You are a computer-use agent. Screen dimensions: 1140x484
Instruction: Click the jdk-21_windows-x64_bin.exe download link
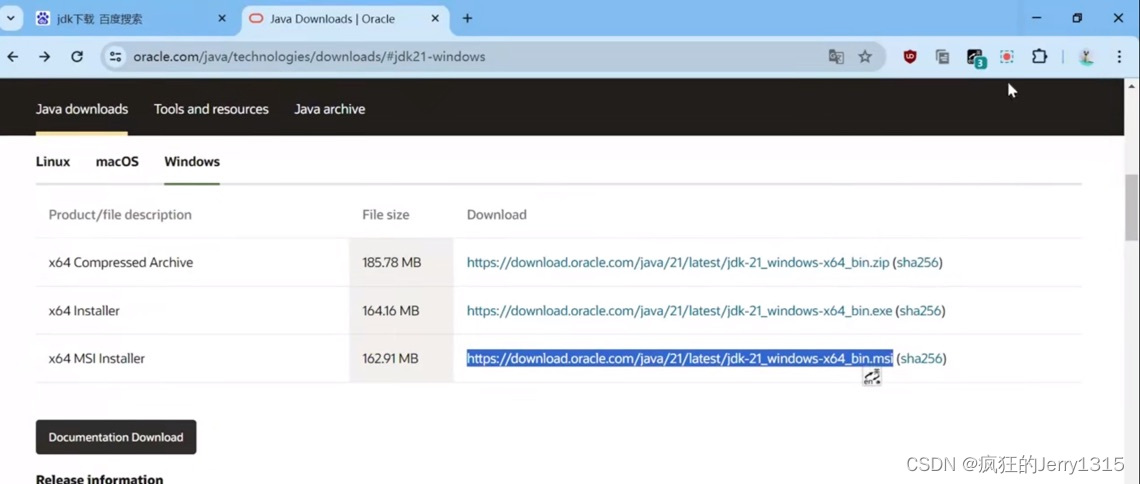pyautogui.click(x=679, y=310)
